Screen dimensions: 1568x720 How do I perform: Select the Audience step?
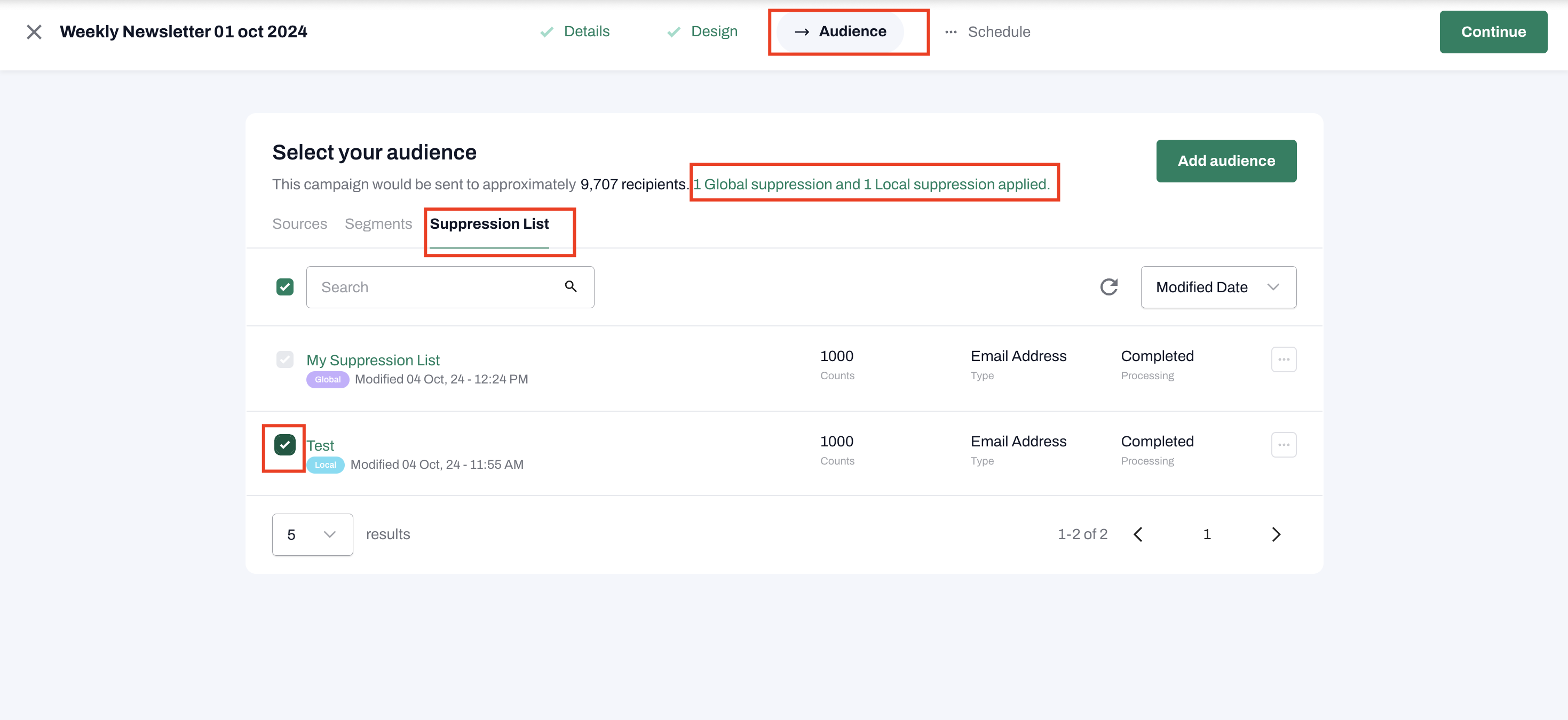pyautogui.click(x=840, y=31)
